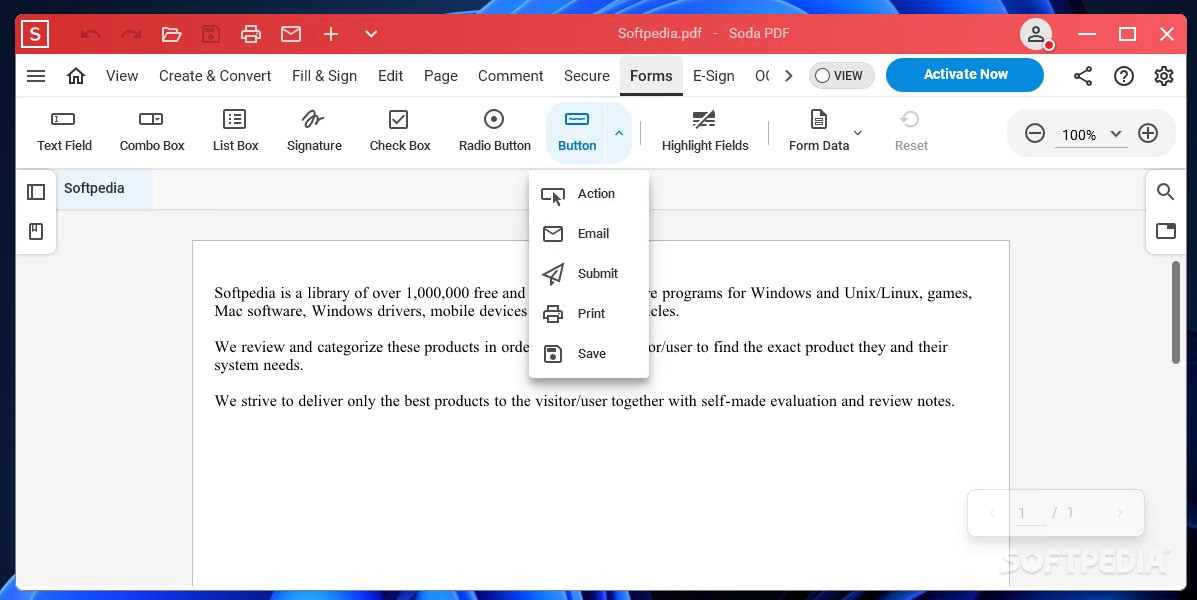Screen dimensions: 1197x600
Task: Expand the Form Data dropdown chevron
Action: pyautogui.click(x=858, y=133)
